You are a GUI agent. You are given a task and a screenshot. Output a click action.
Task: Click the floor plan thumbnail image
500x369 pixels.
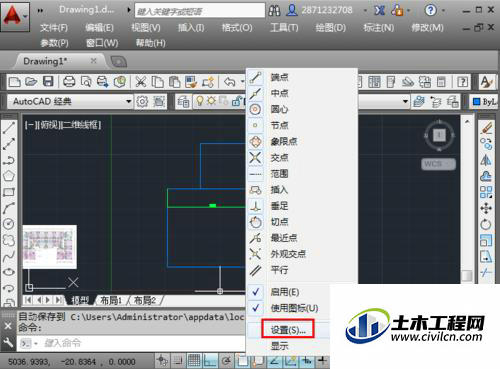[50, 247]
